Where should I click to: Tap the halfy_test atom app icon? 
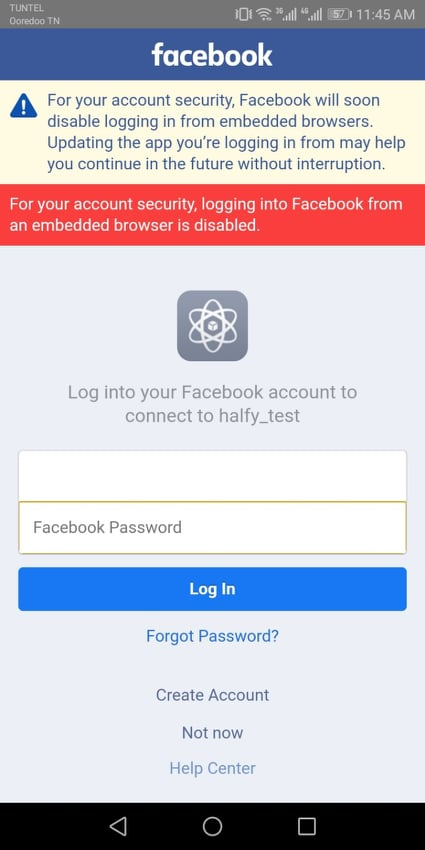pyautogui.click(x=212, y=326)
